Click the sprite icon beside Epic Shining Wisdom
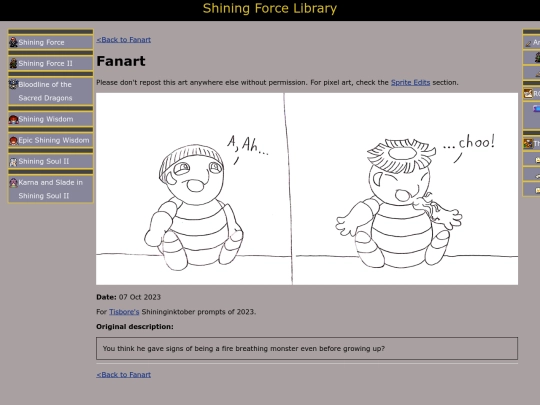This screenshot has height=405, width=540. point(13,141)
